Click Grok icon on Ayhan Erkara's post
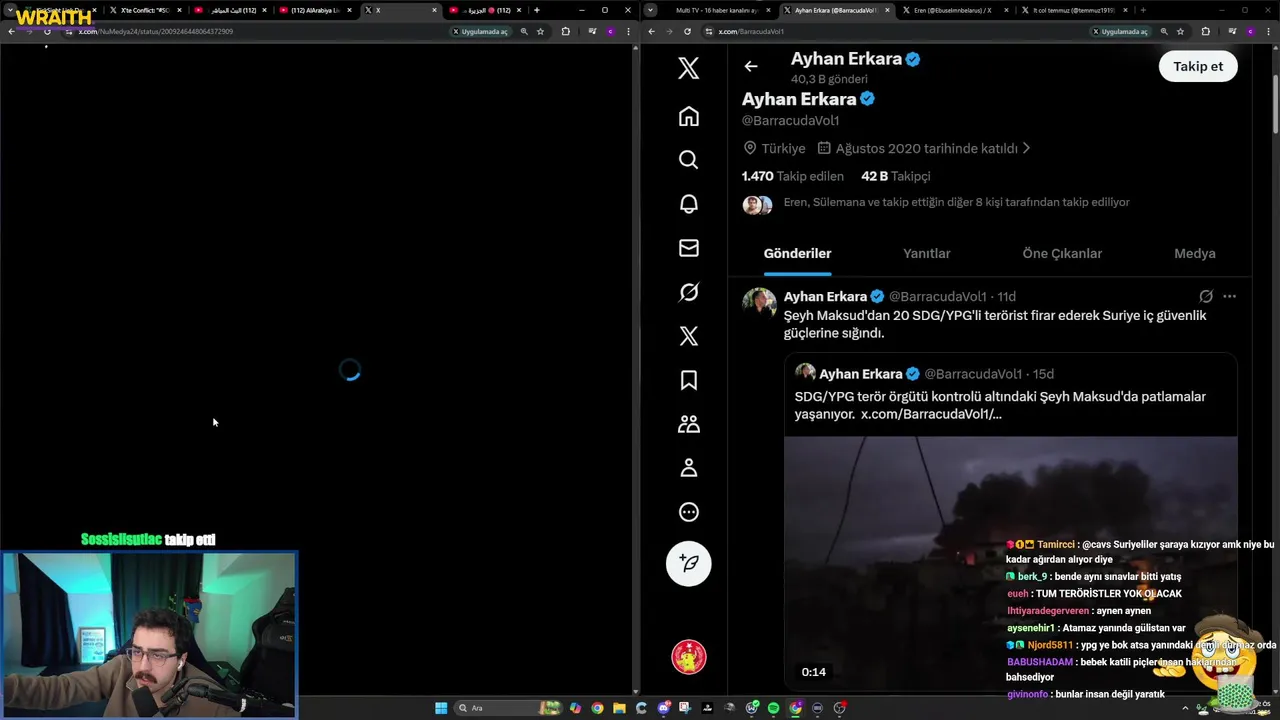Image resolution: width=1280 pixels, height=720 pixels. [x=1206, y=296]
